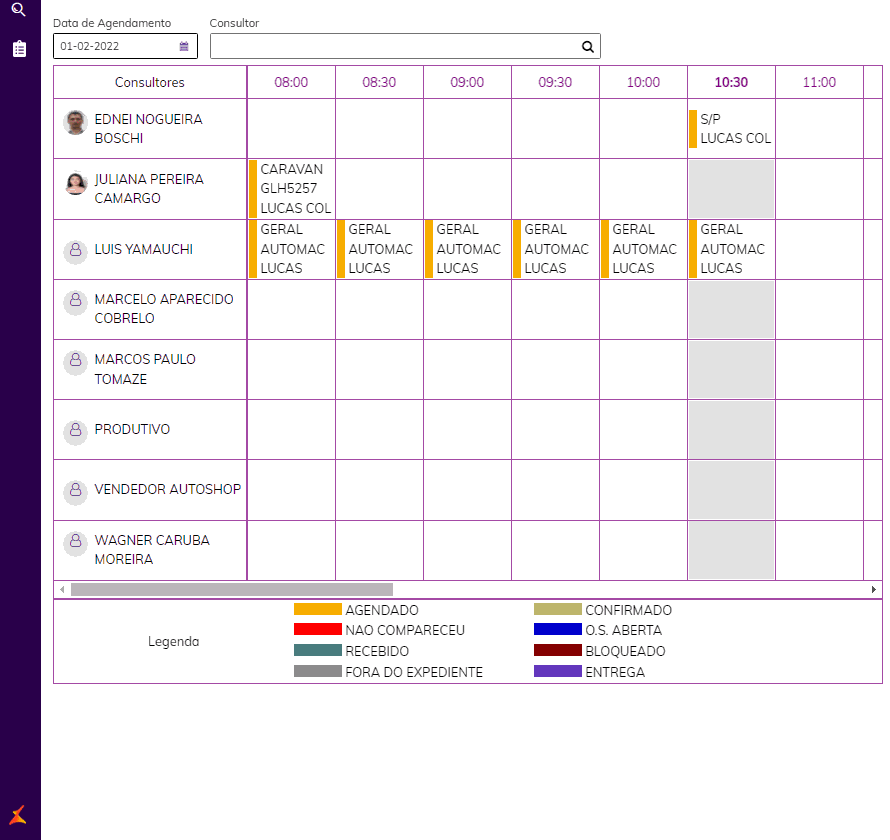The height and width of the screenshot is (840, 890).
Task: Click Ednei Nogueira Boschi's avatar photo
Action: (x=75, y=123)
